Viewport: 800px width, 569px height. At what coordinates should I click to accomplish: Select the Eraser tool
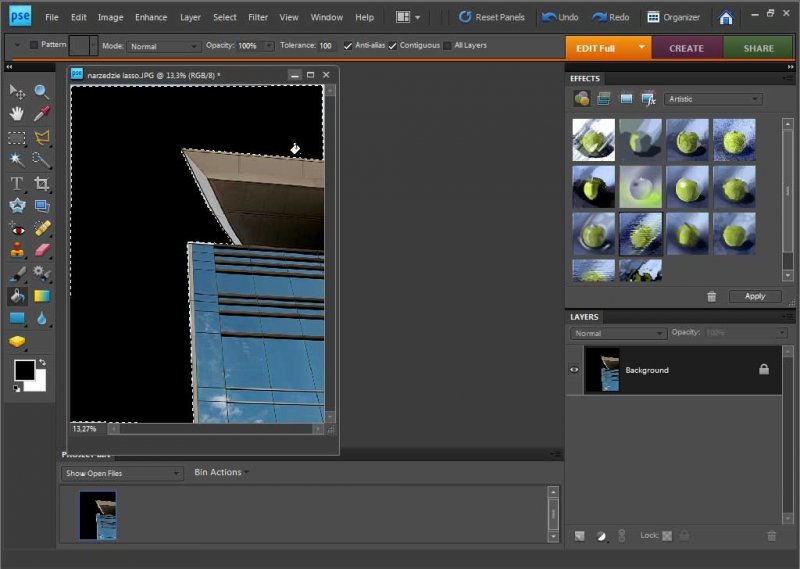pyautogui.click(x=42, y=250)
